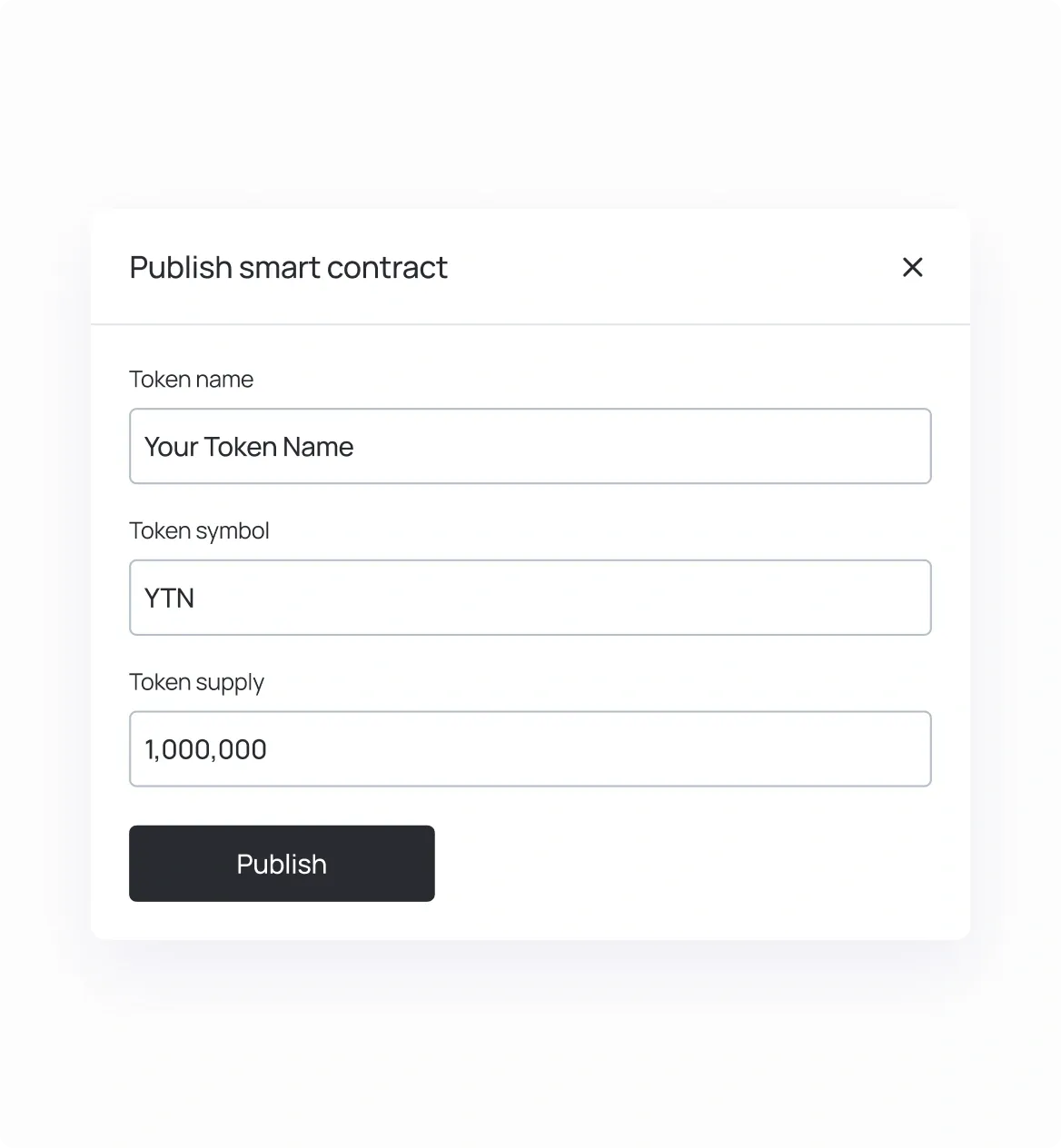Place cursor in "Your Token Name" text
The width and height of the screenshot is (1061, 1148).
pos(248,447)
